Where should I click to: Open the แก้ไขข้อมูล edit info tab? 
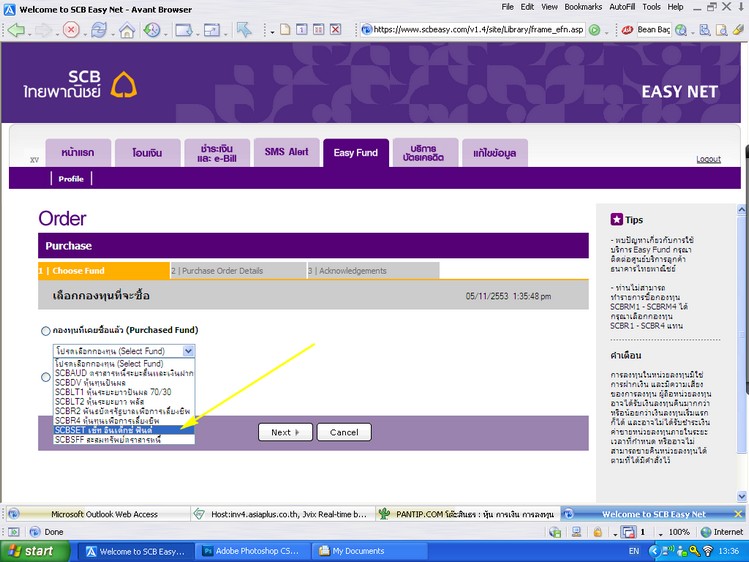click(x=494, y=153)
